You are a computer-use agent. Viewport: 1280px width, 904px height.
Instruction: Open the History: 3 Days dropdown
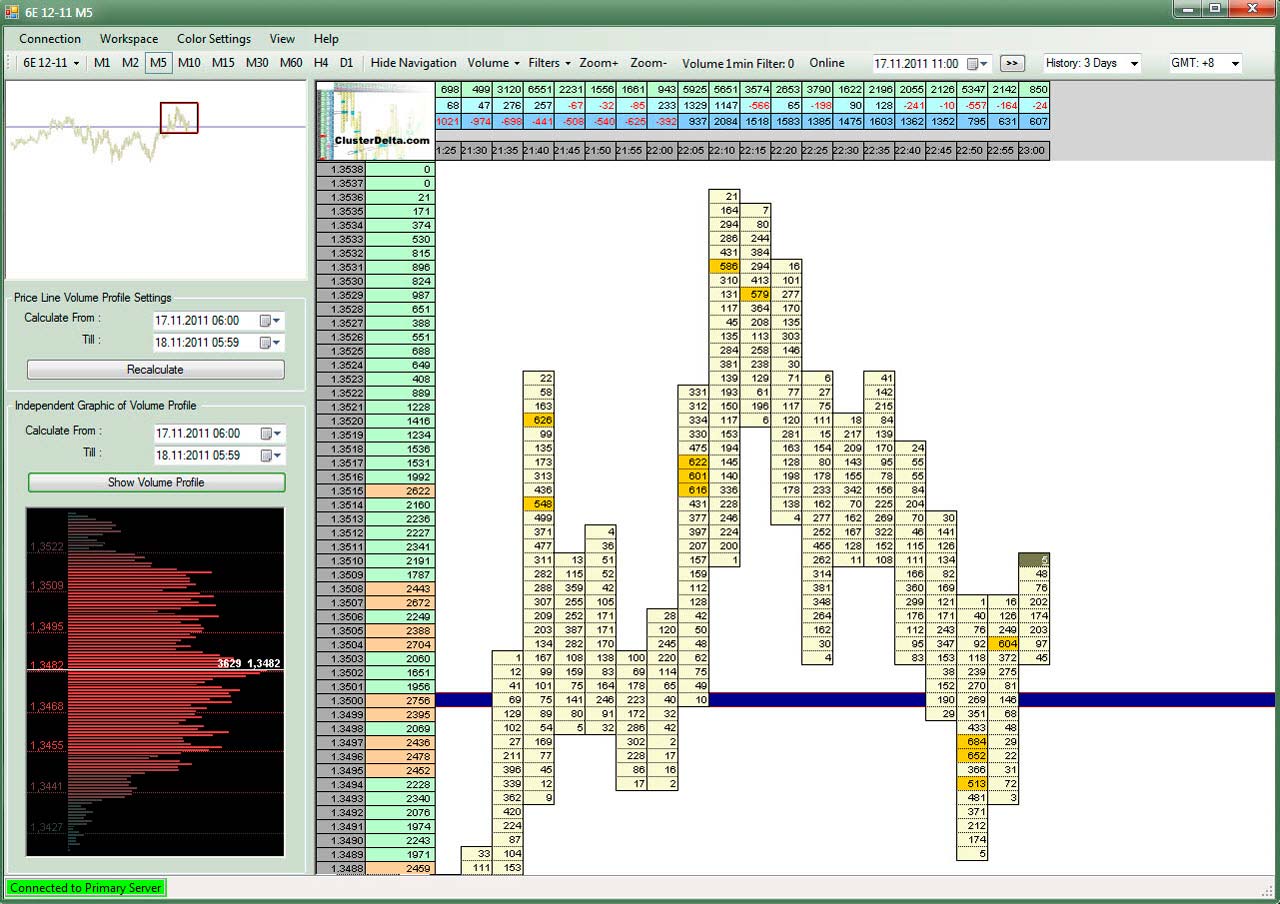pyautogui.click(x=1091, y=63)
